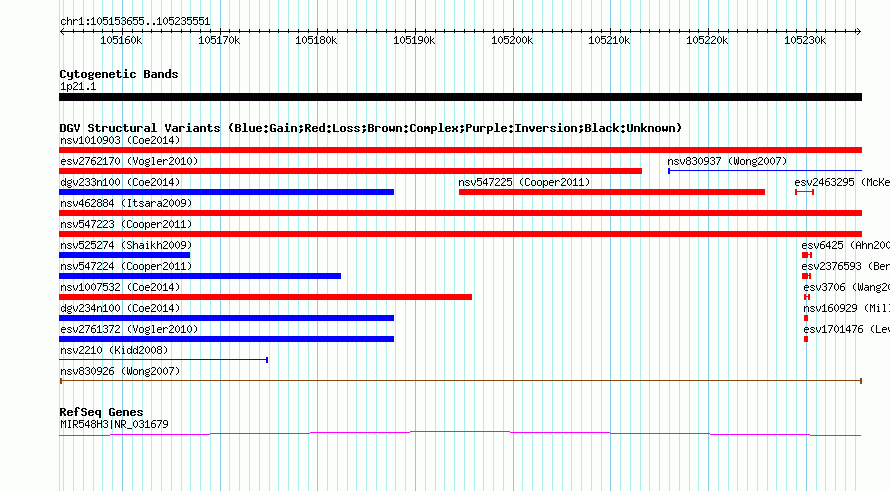Open esv3706 variant label
Screen dimensions: 890x491
(x=847, y=287)
